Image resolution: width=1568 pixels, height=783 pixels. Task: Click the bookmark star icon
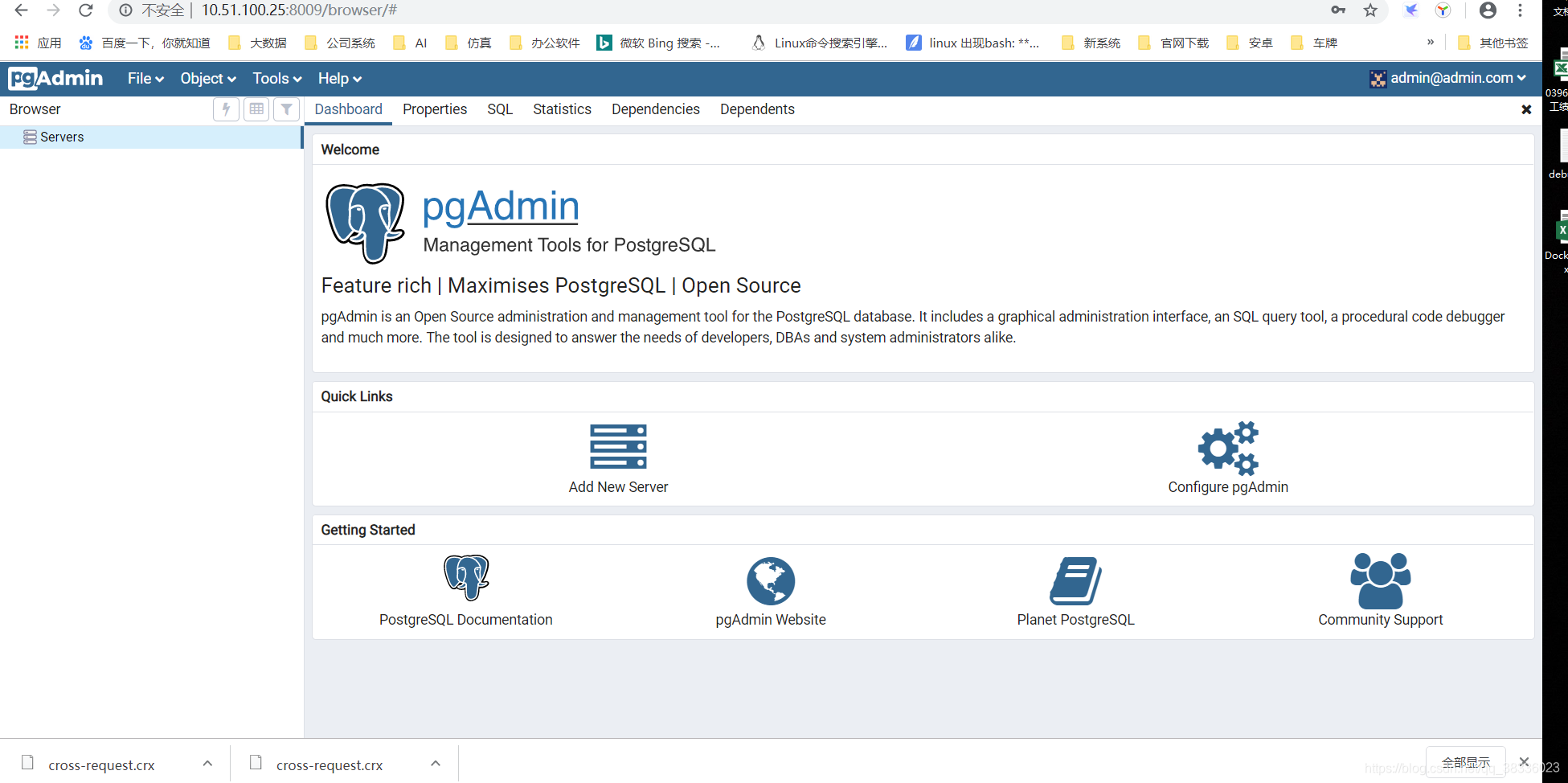coord(1370,10)
